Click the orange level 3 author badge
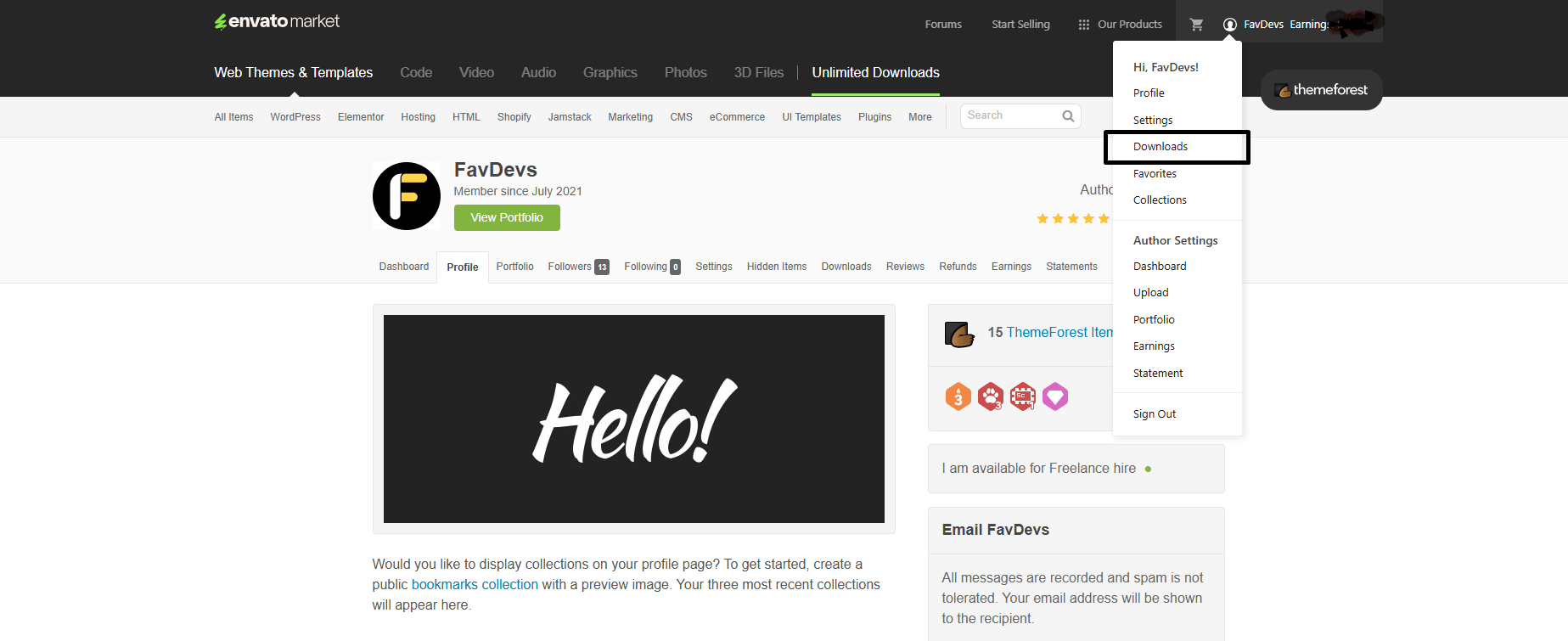The width and height of the screenshot is (1568, 641). click(x=958, y=396)
